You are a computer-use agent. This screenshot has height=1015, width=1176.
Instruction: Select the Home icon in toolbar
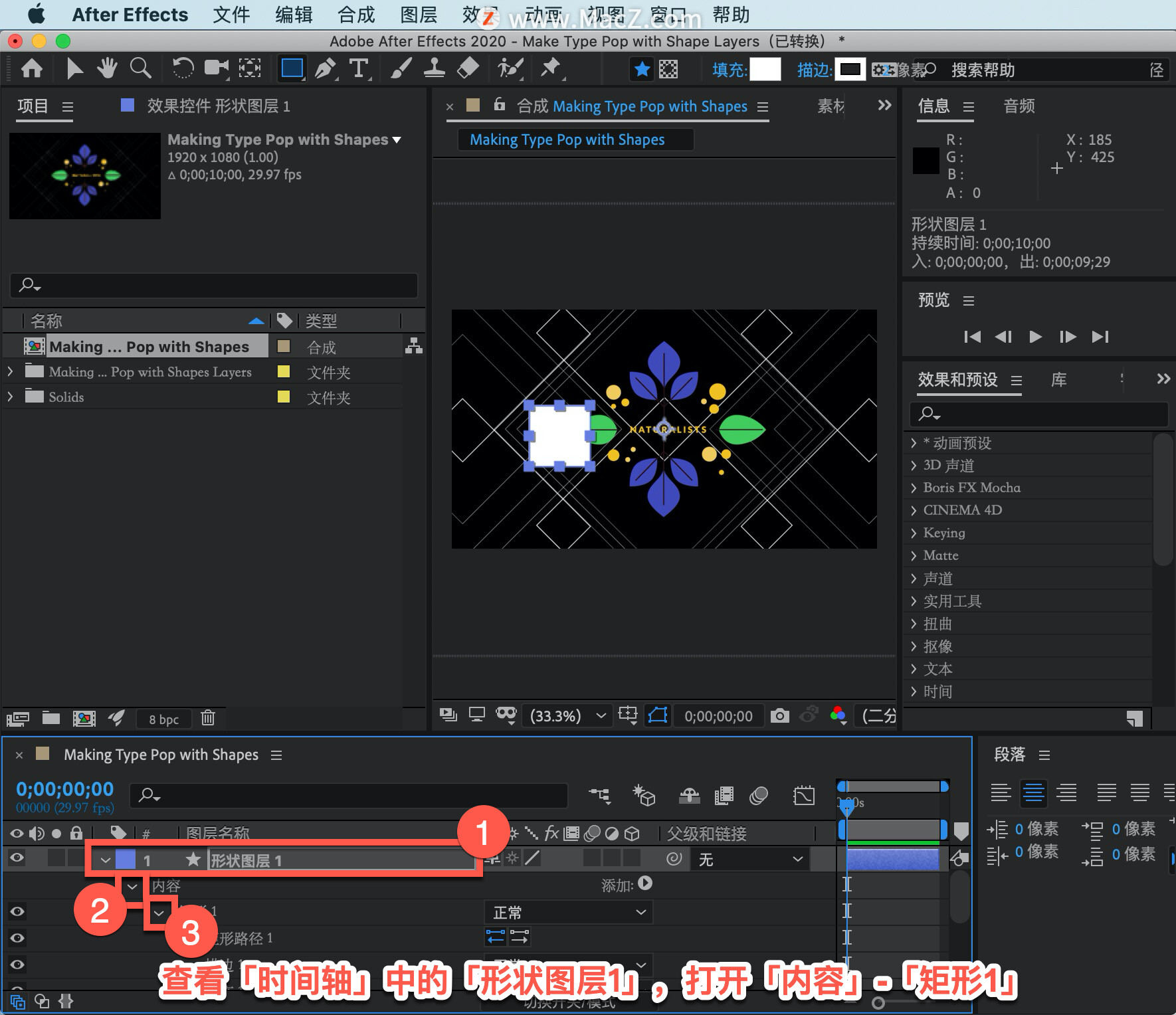coord(32,68)
